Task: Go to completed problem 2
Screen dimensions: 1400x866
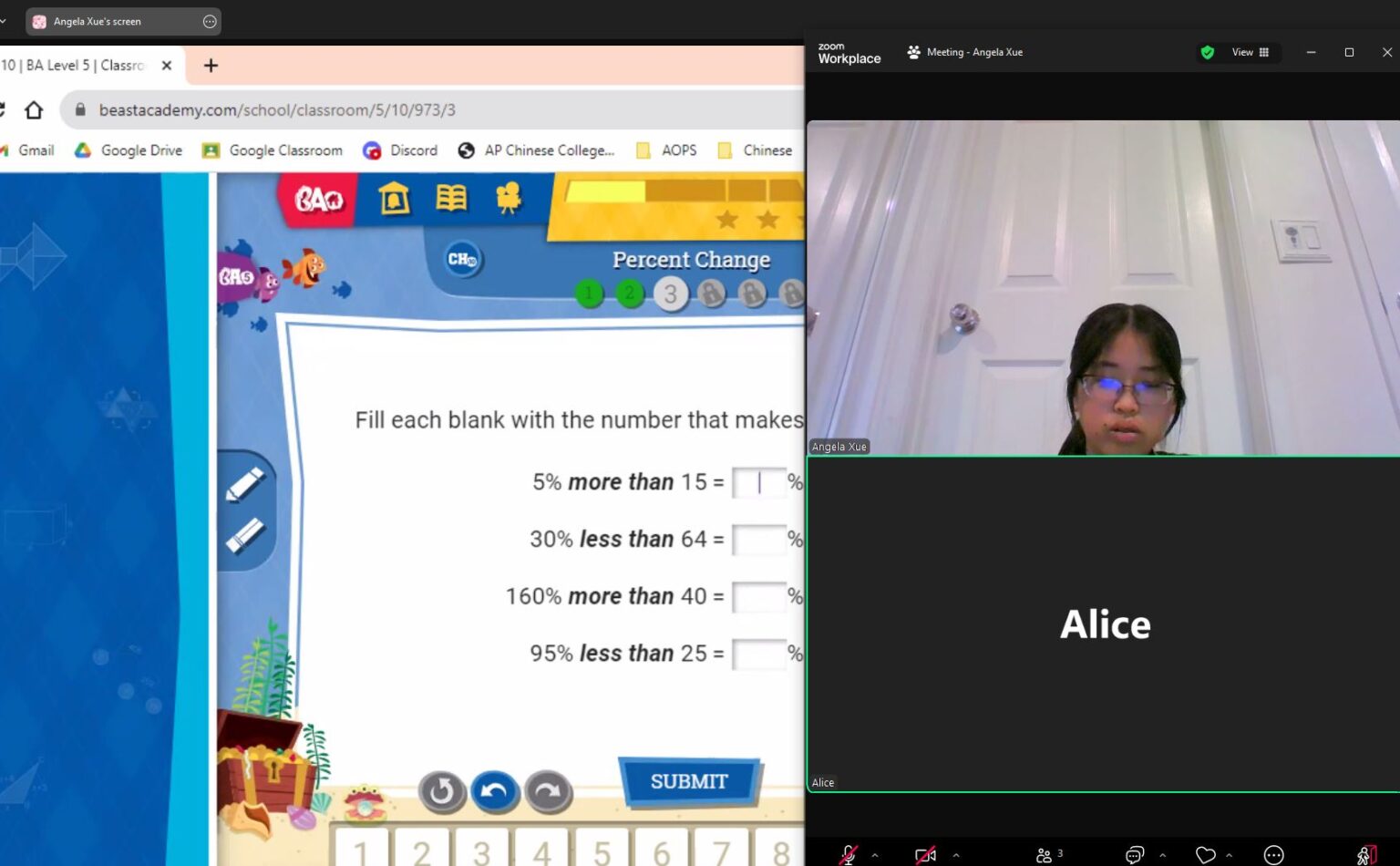Action: [x=630, y=294]
